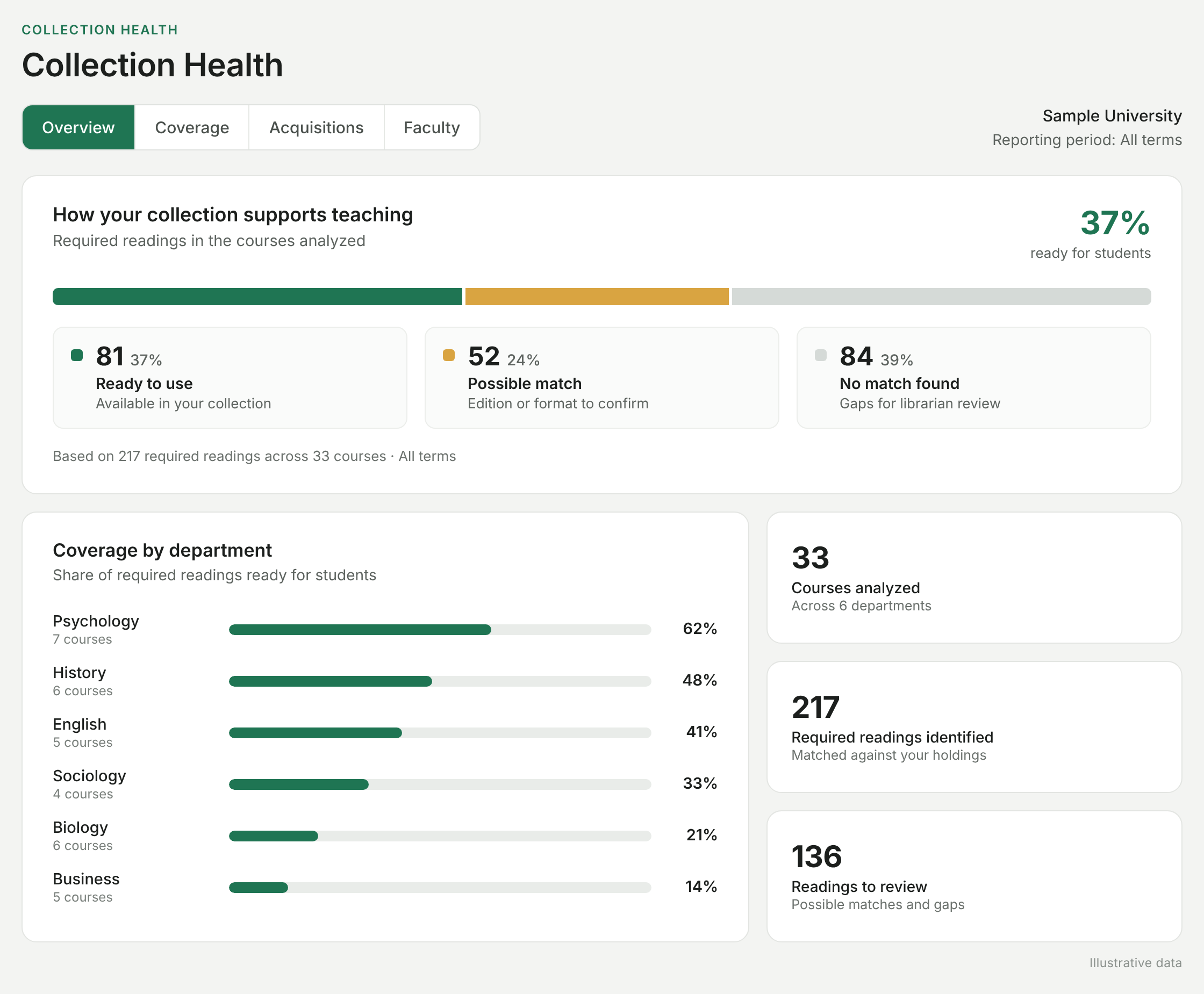Click the 14% value for Business

(x=701, y=887)
